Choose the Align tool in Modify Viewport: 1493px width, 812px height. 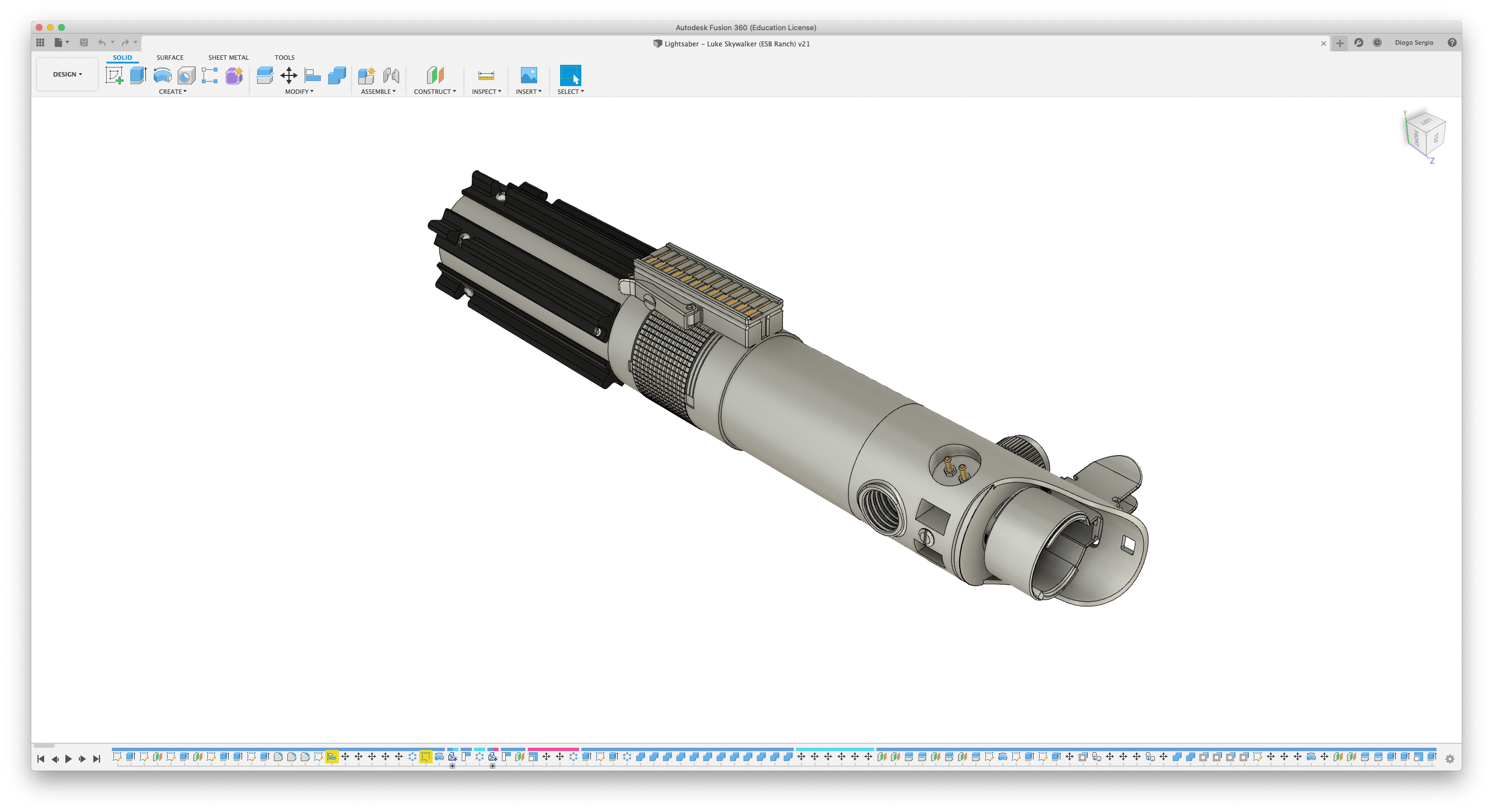(313, 75)
